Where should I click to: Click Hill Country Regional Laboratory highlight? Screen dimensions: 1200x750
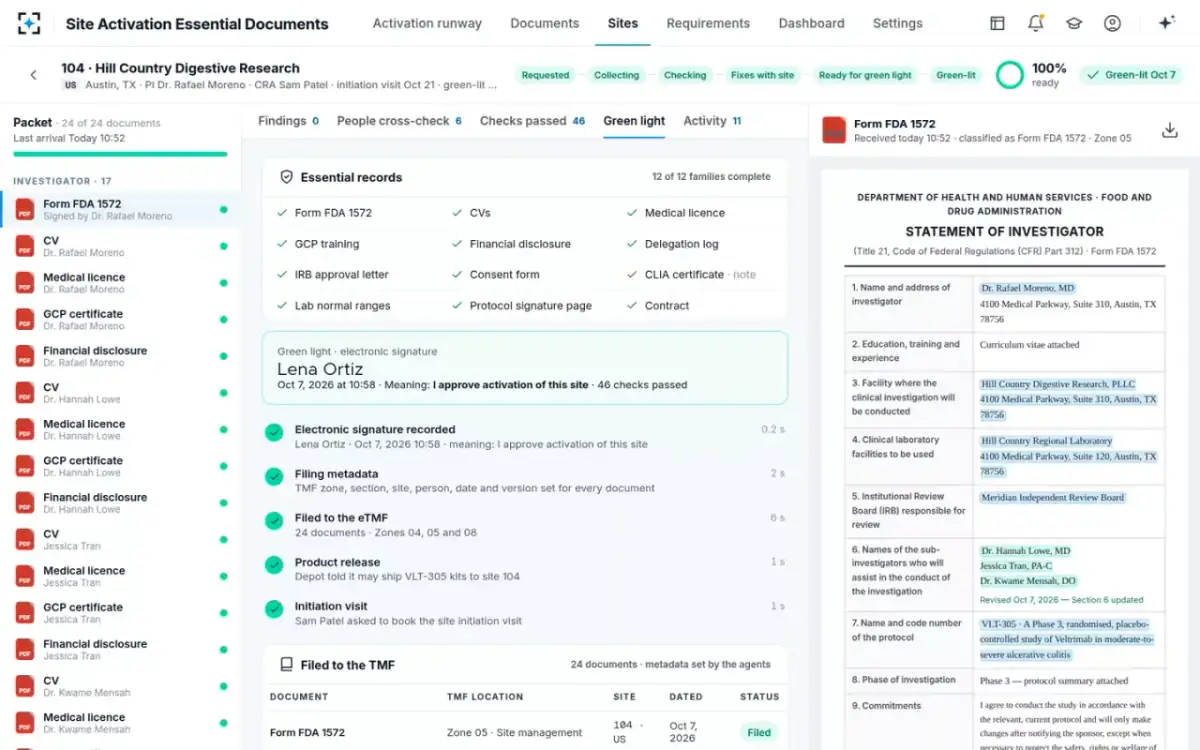tap(1046, 441)
